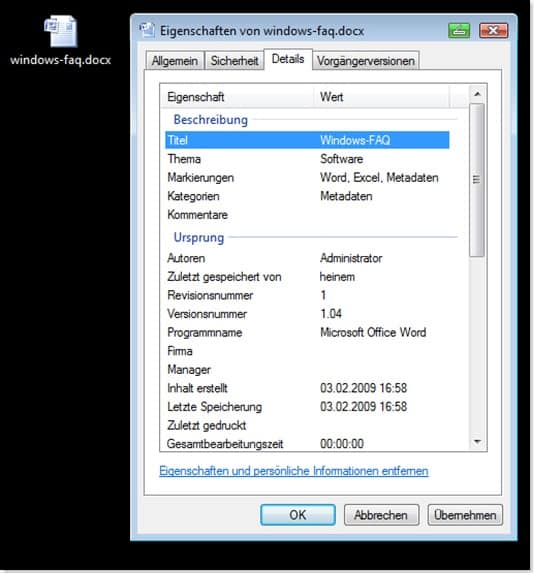Select the 'Zuletzt gespeichert von' row
Image resolution: width=534 pixels, height=574 pixels.
(x=307, y=277)
